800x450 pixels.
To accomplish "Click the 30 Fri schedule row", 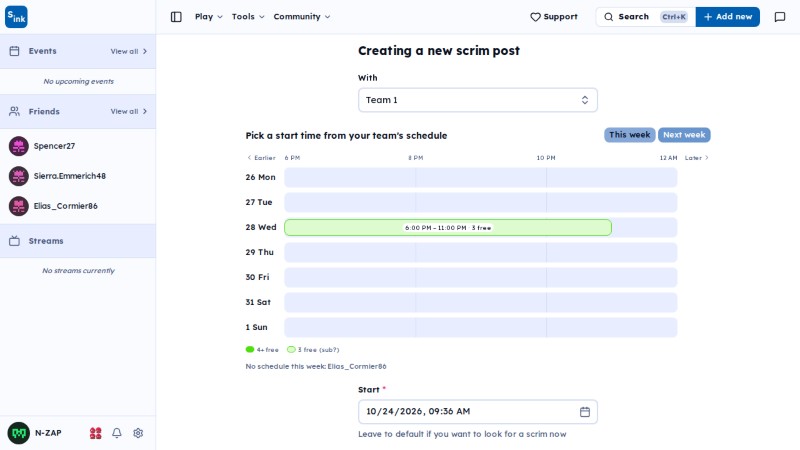I will tap(481, 278).
